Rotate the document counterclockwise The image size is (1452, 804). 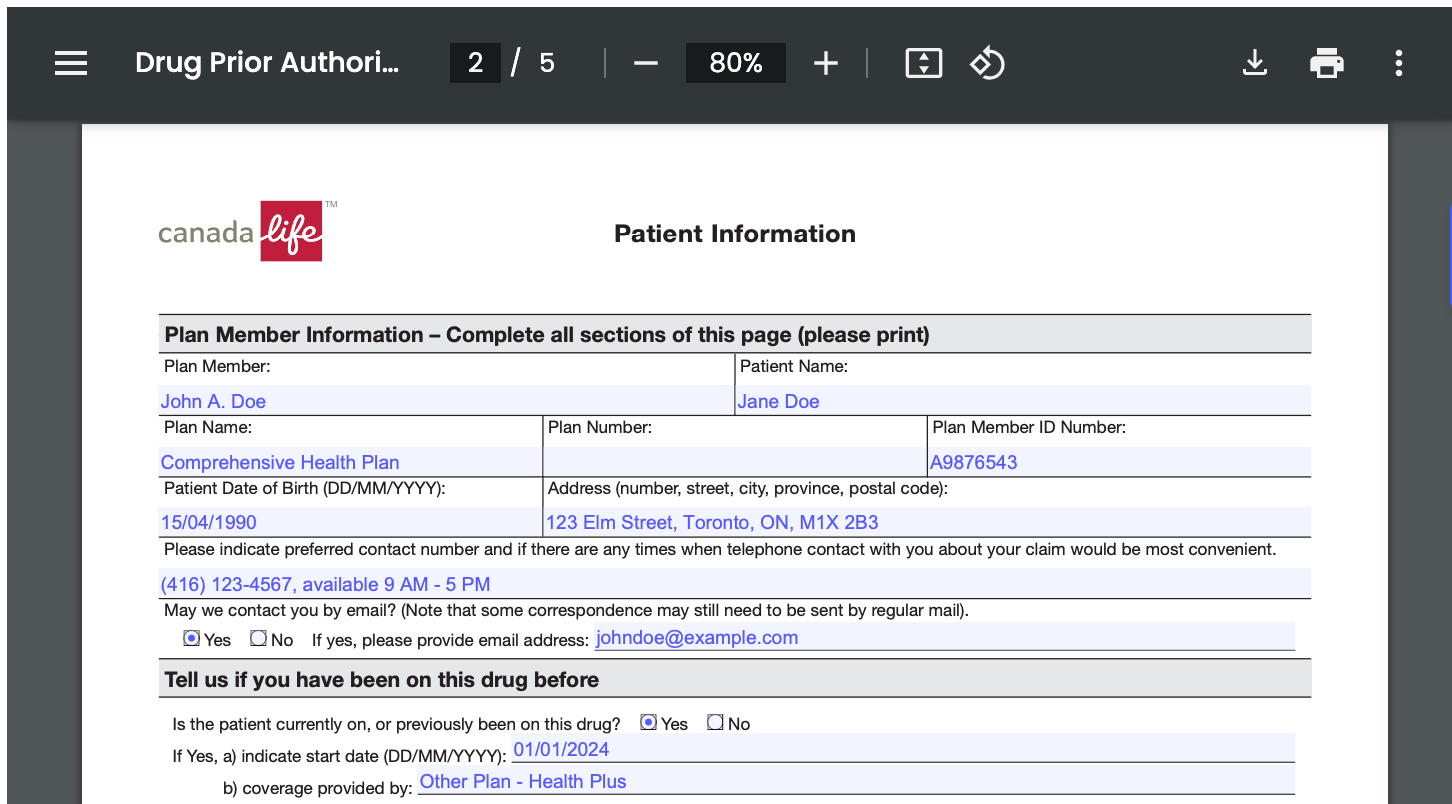point(987,63)
